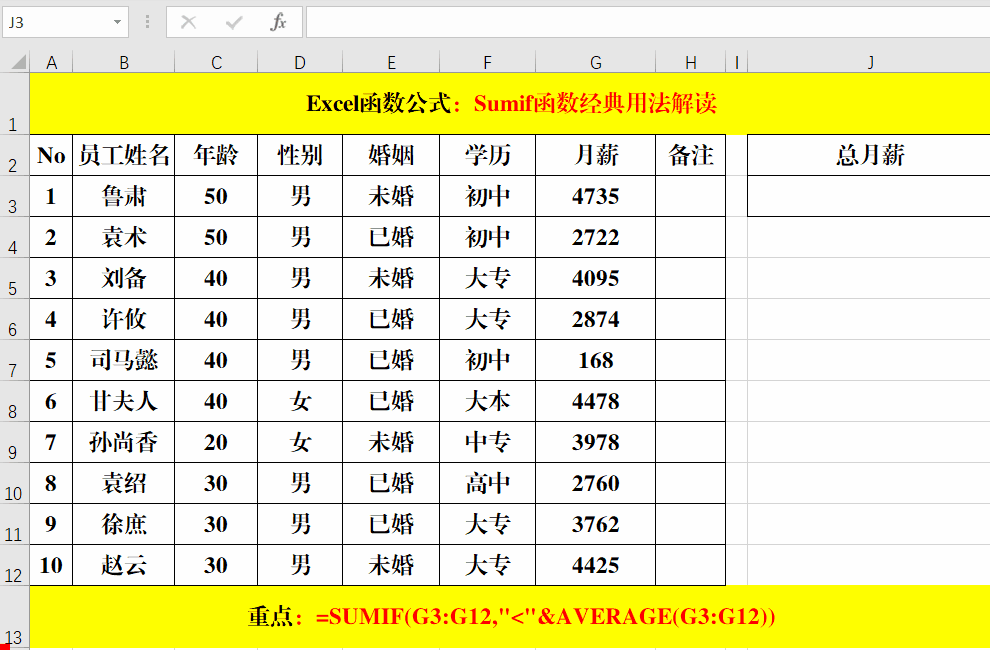This screenshot has height=650, width=990.
Task: Click the name cell 袁绍
Action: tap(124, 484)
